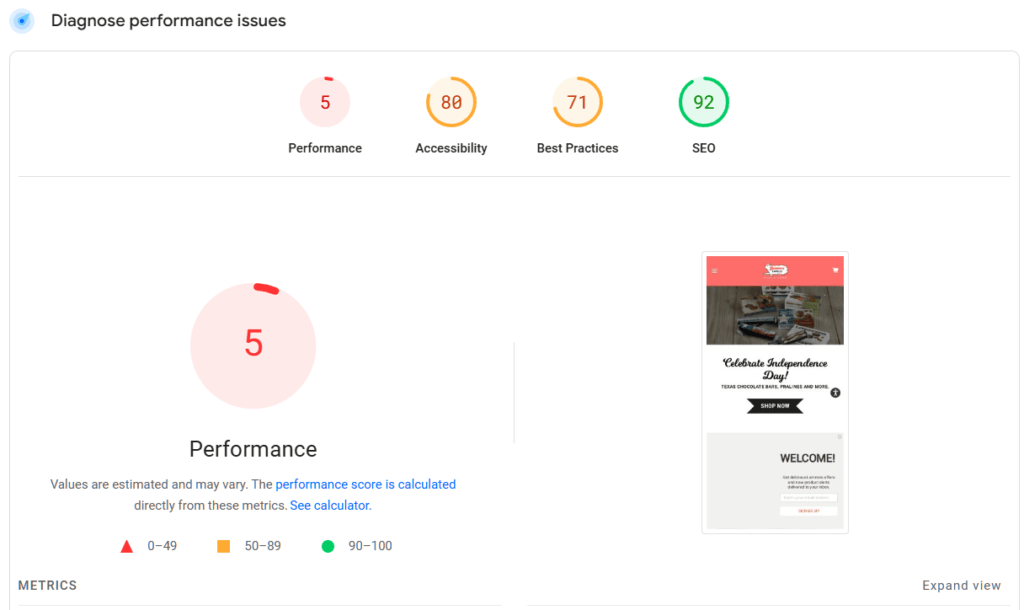Viewport: 1024px width, 610px height.
Task: Click the Best Practices gauge showing 71
Action: click(x=577, y=101)
